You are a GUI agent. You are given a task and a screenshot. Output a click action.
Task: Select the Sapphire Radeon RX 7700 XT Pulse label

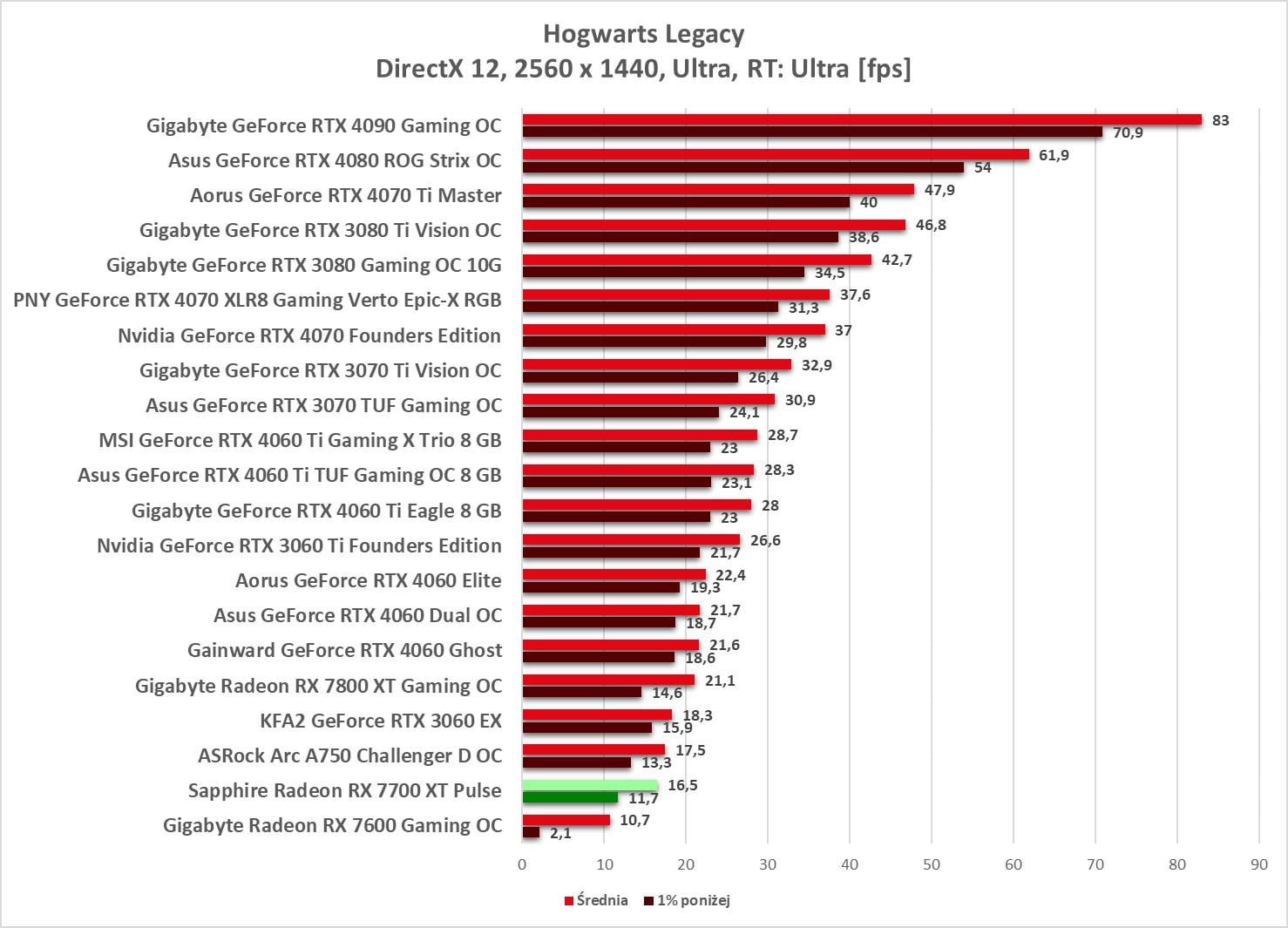(x=344, y=790)
